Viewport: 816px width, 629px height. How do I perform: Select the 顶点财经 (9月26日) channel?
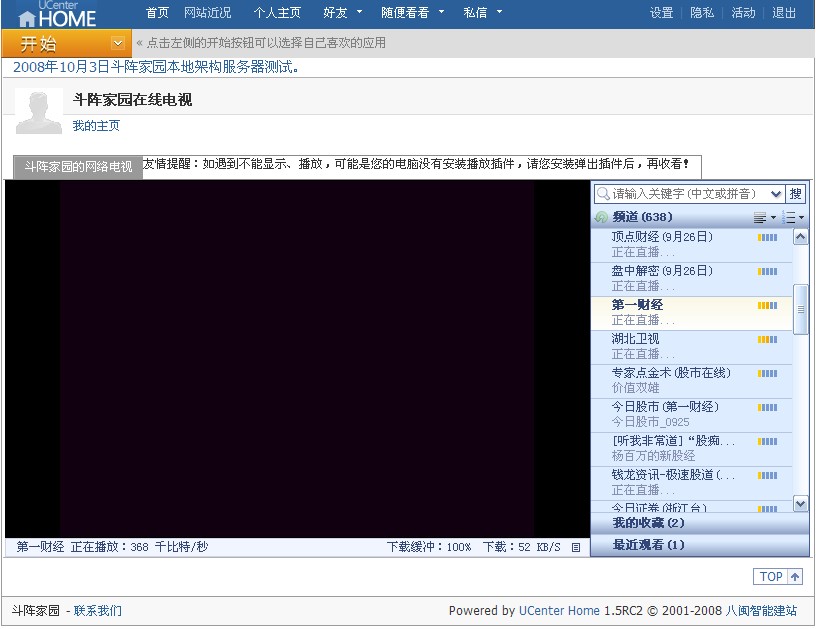point(692,245)
